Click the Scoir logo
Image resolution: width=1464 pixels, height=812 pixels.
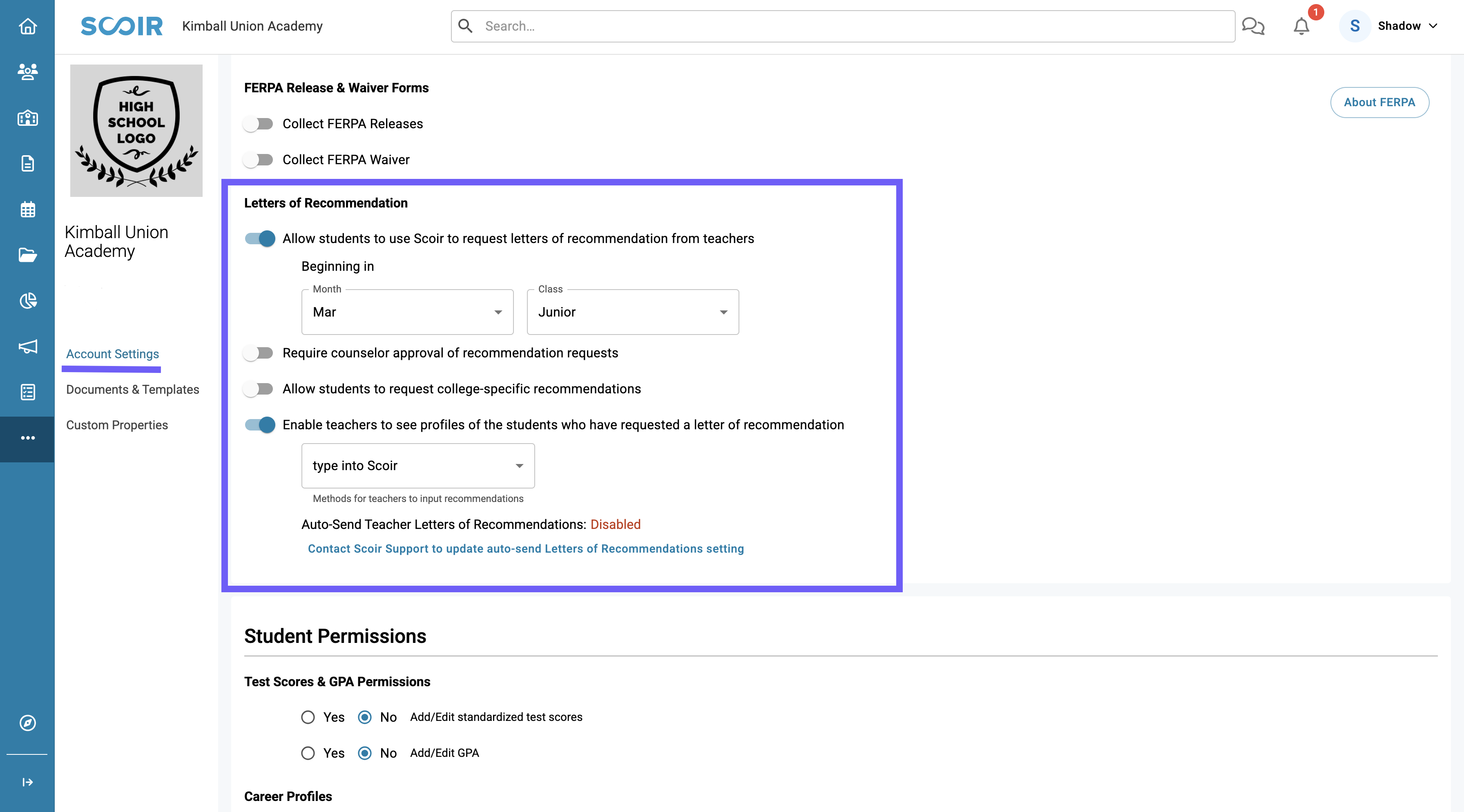click(122, 26)
